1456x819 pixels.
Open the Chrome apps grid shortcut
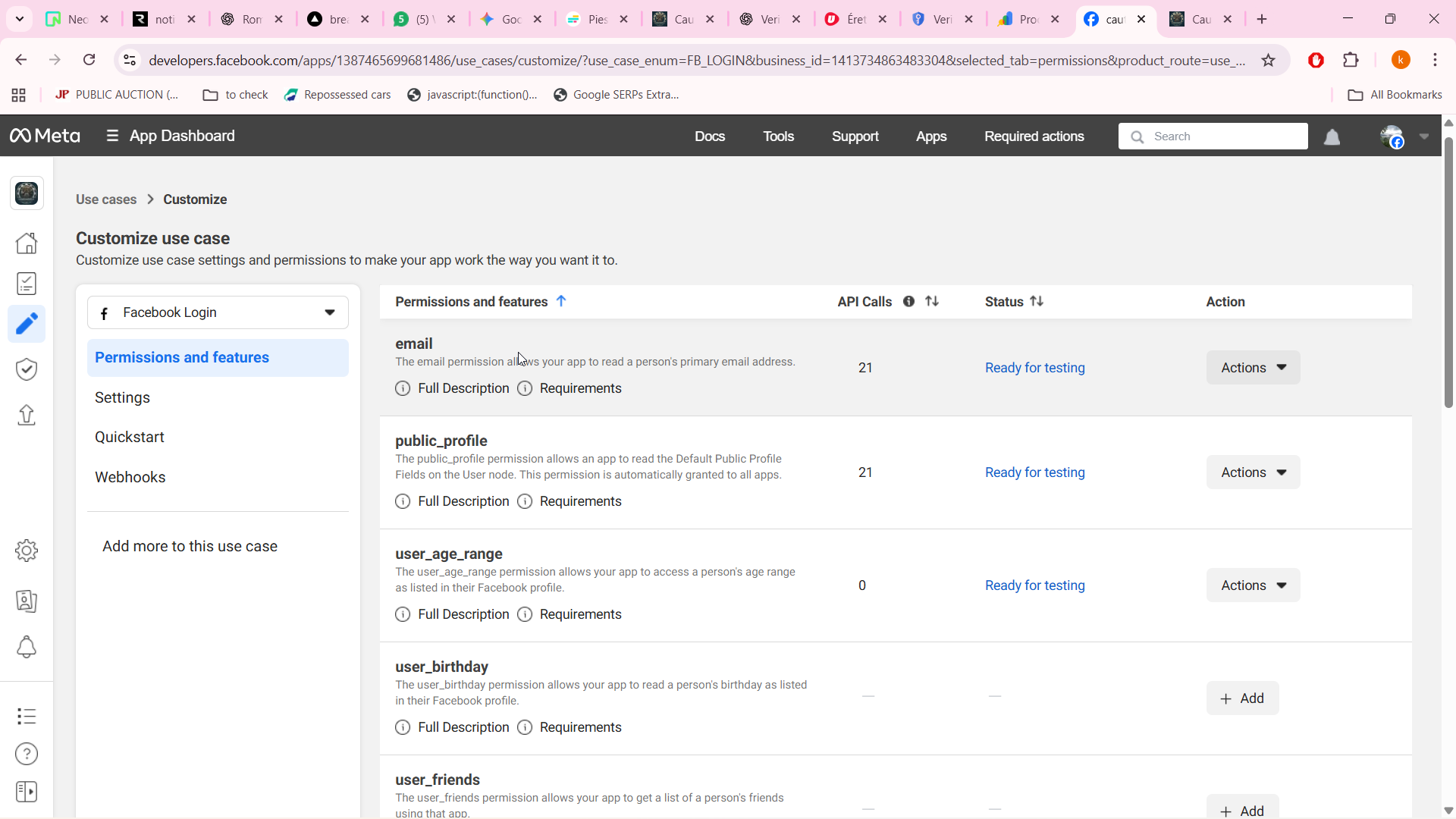(x=19, y=95)
